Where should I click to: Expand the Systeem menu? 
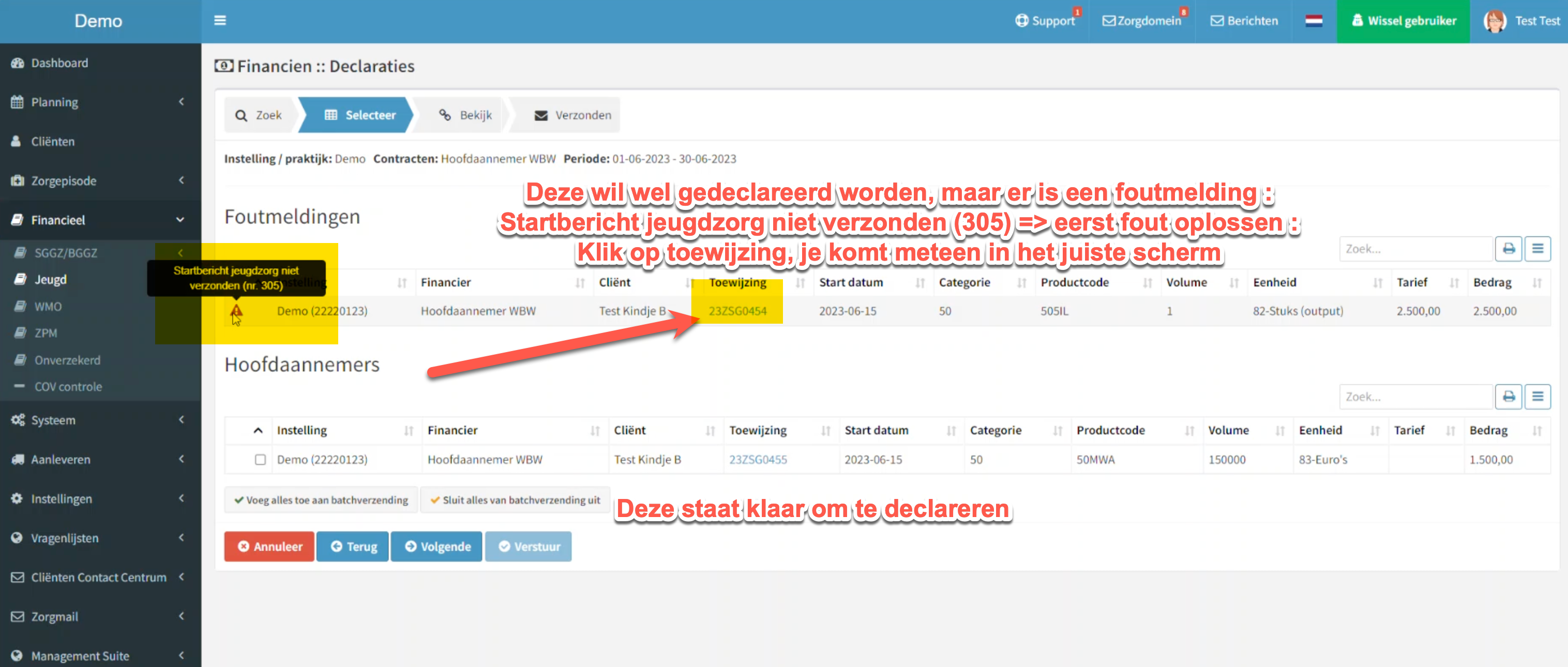pos(100,420)
